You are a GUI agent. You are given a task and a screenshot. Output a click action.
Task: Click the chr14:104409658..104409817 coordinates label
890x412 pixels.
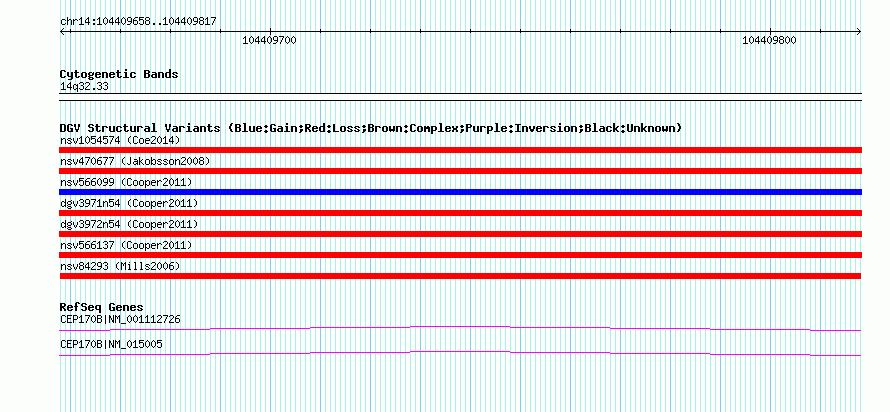(x=138, y=22)
